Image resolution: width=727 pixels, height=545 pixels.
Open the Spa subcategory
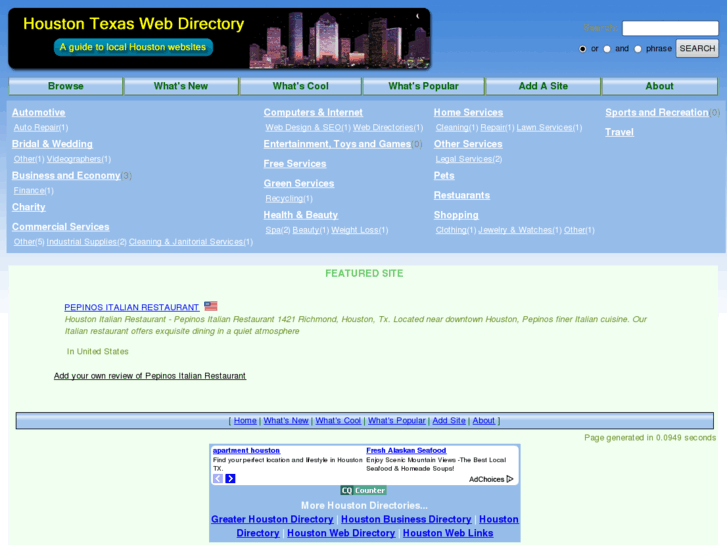[x=273, y=230]
